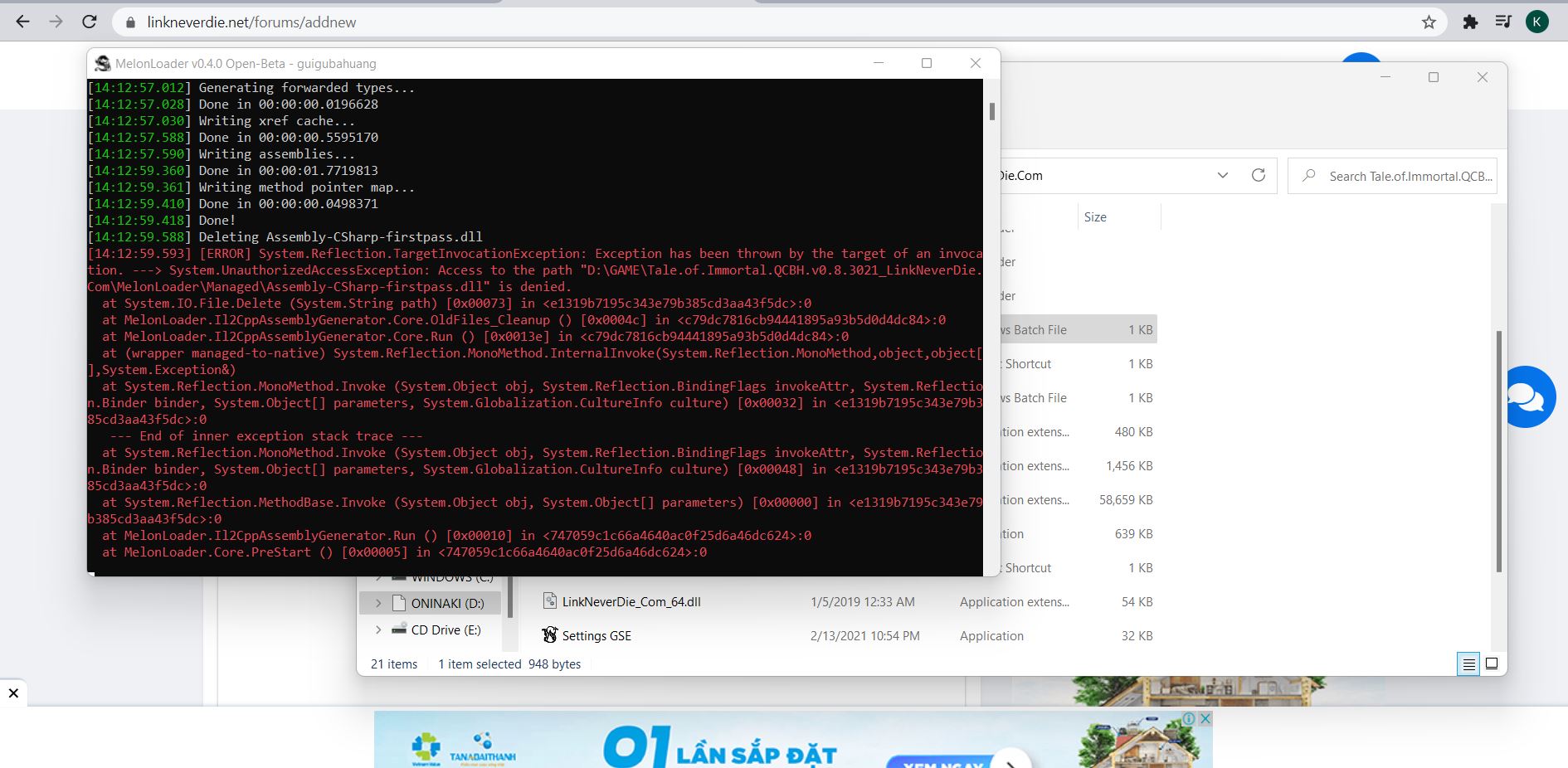Expand the CD Drive (E:) tree node
This screenshot has height=768, width=1568.
click(x=378, y=630)
